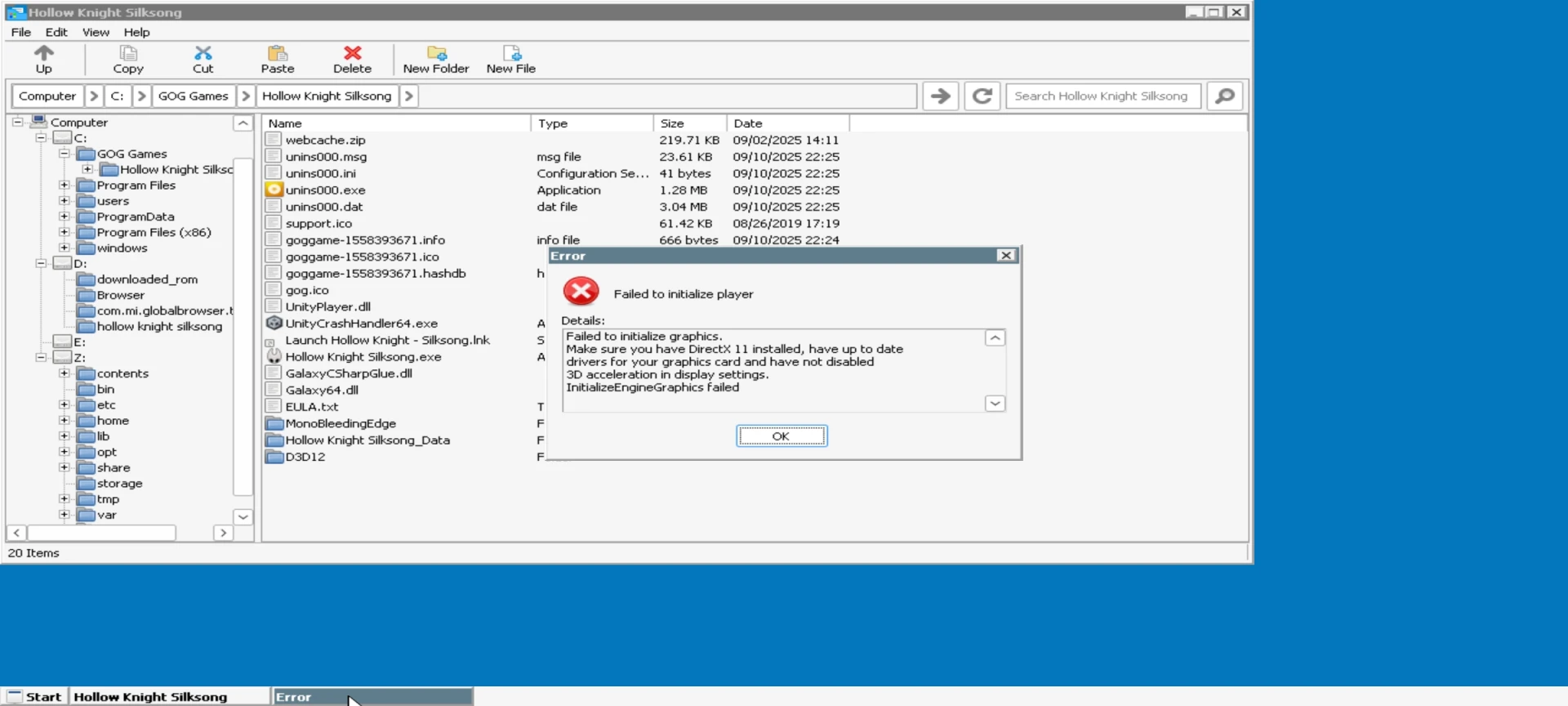The image size is (1568, 706).
Task: Switch to Error taskbar entry
Action: [x=373, y=697]
